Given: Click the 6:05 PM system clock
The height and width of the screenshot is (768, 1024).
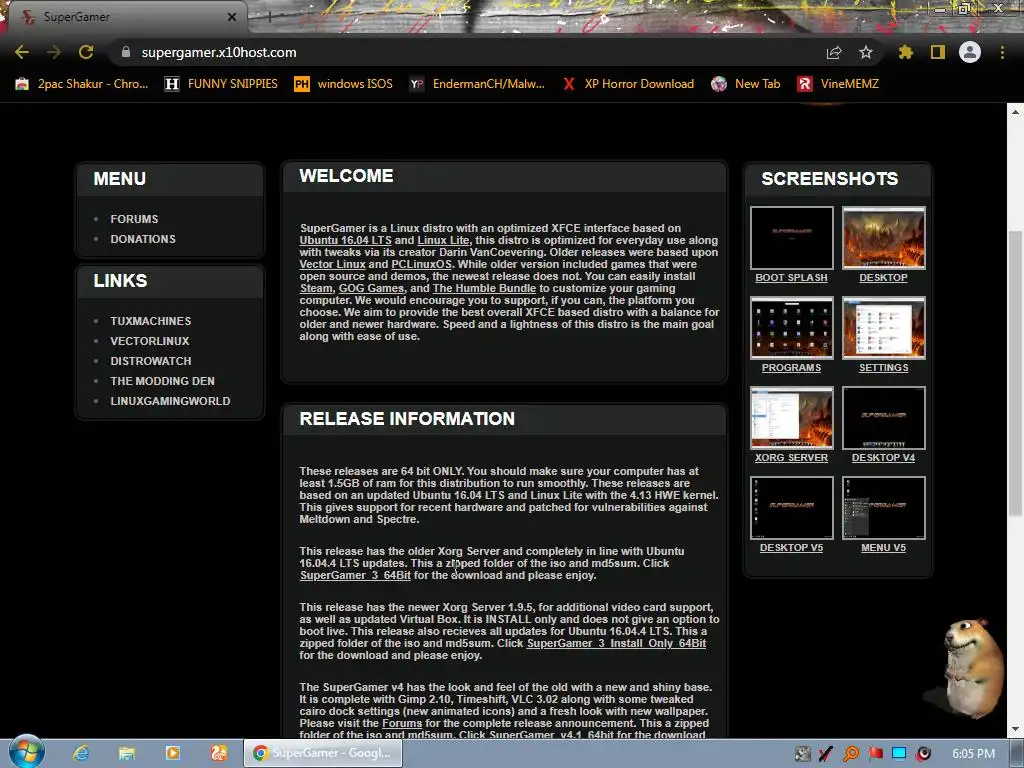Looking at the screenshot, I should (974, 754).
